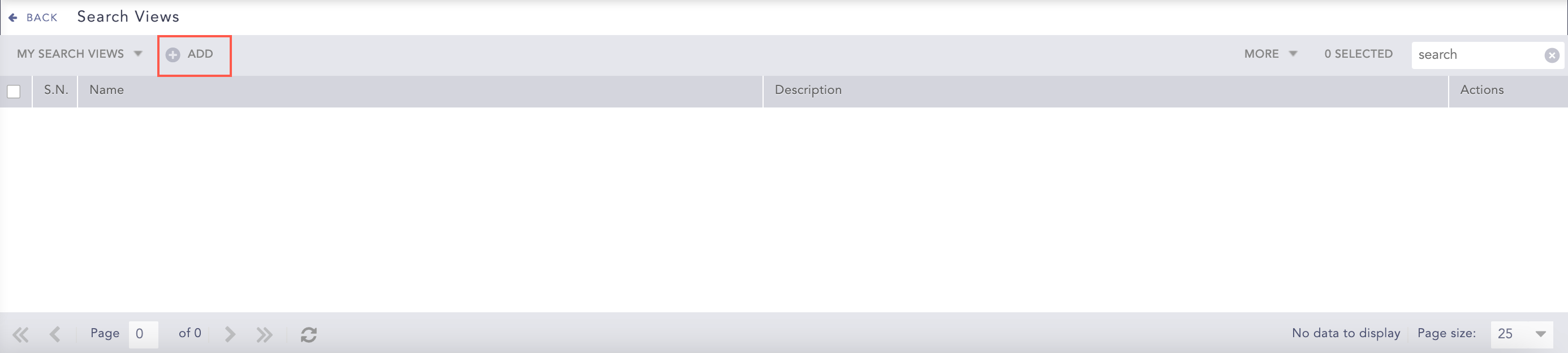Open the MY SEARCH VIEWS dropdown
Image resolution: width=1568 pixels, height=353 pixels.
[79, 54]
